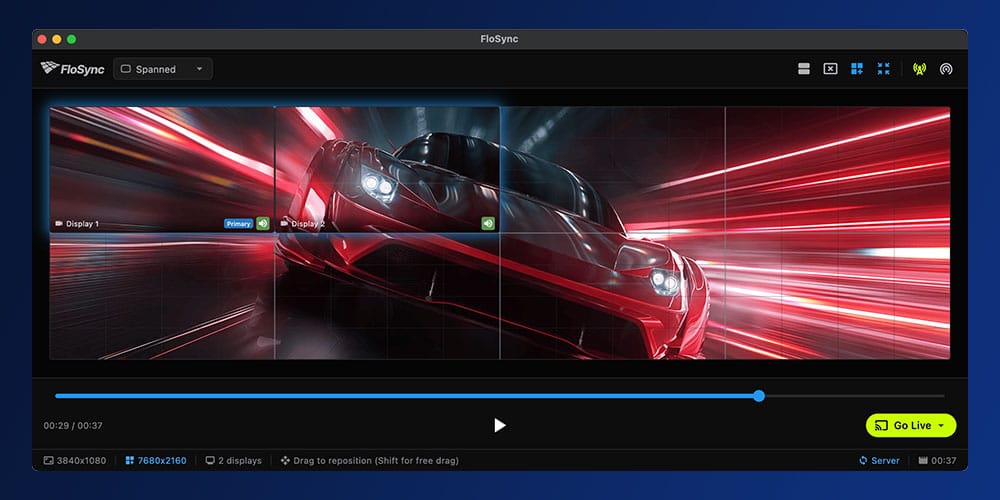Click the FloSync logo
1000x500 pixels.
click(72, 69)
